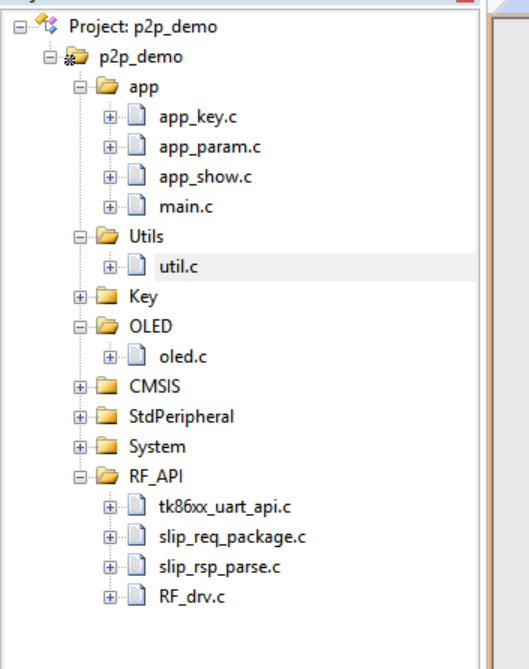This screenshot has width=529, height=669.
Task: Select the app group label
Action: point(144,88)
